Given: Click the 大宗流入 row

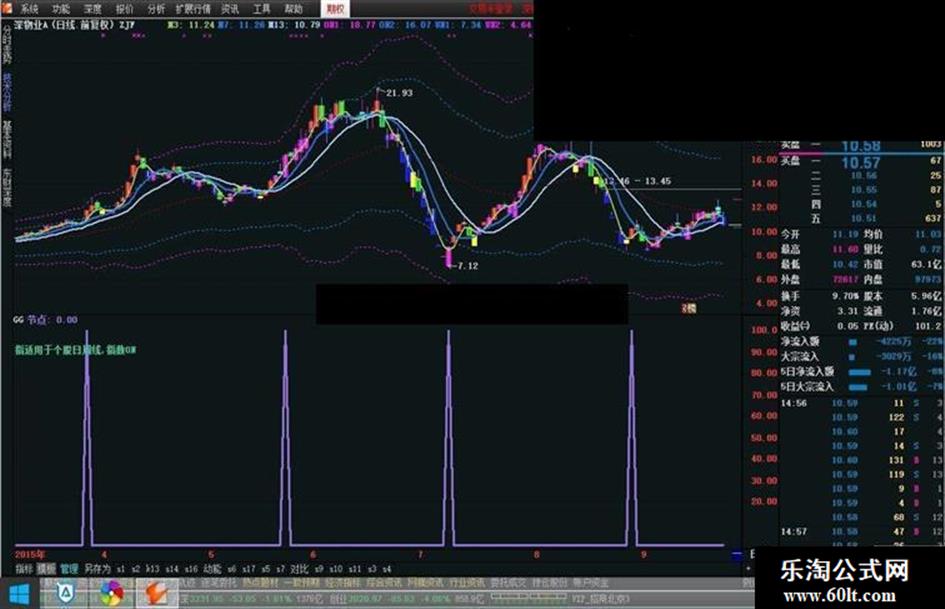Looking at the screenshot, I should point(862,357).
